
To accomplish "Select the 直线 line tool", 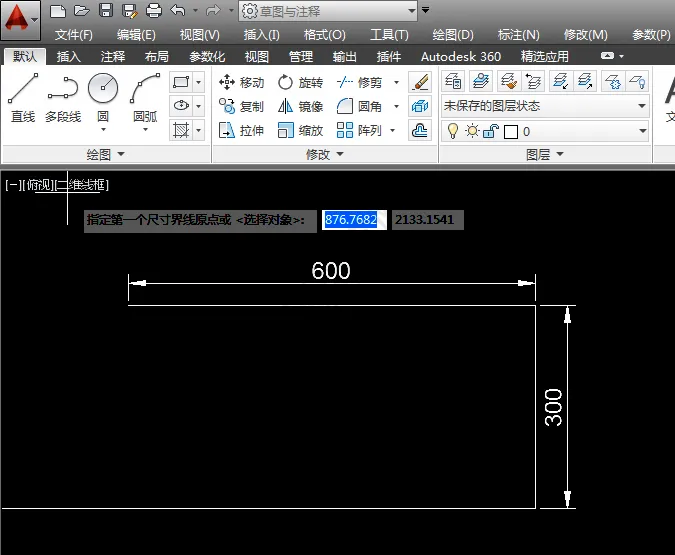I will 23,97.
